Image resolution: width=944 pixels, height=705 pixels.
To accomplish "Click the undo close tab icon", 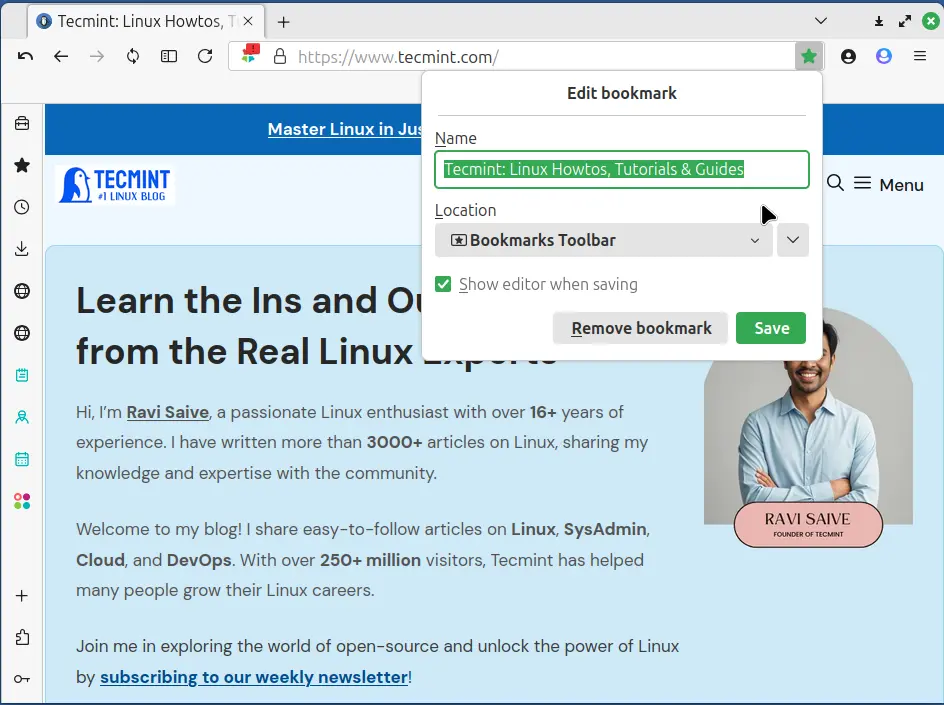I will (25, 57).
